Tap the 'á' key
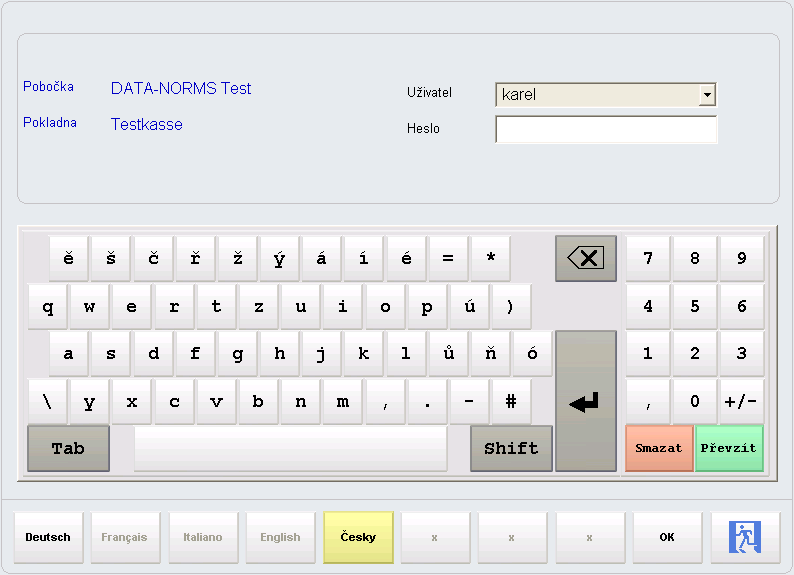 pyautogui.click(x=322, y=258)
